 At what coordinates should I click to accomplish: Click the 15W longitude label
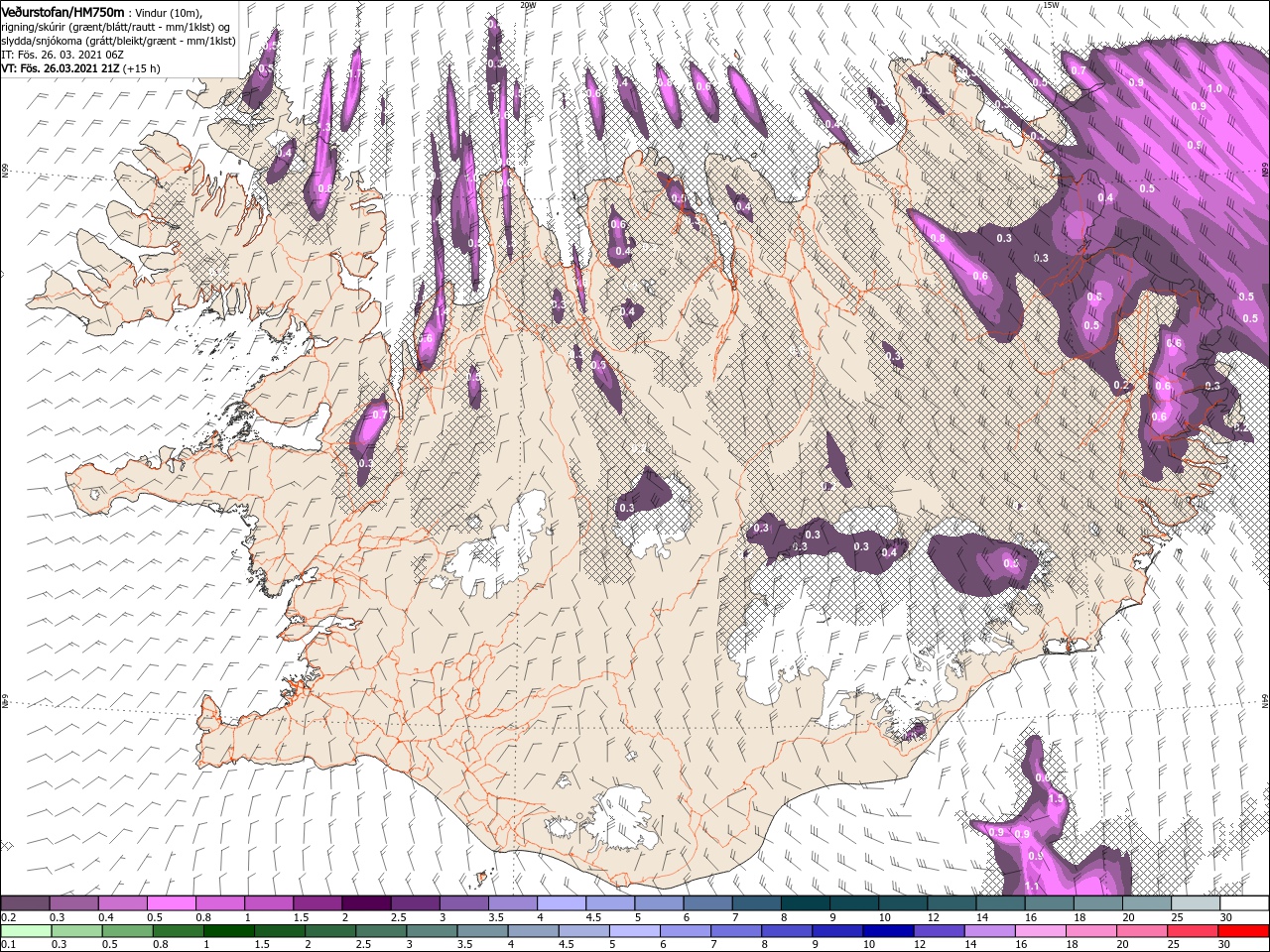coord(1052,5)
